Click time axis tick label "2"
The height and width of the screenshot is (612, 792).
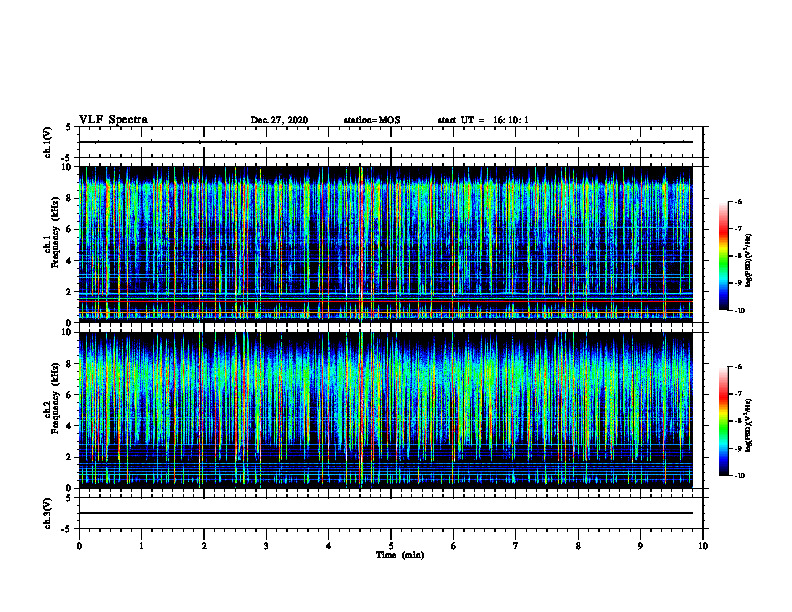(204, 546)
